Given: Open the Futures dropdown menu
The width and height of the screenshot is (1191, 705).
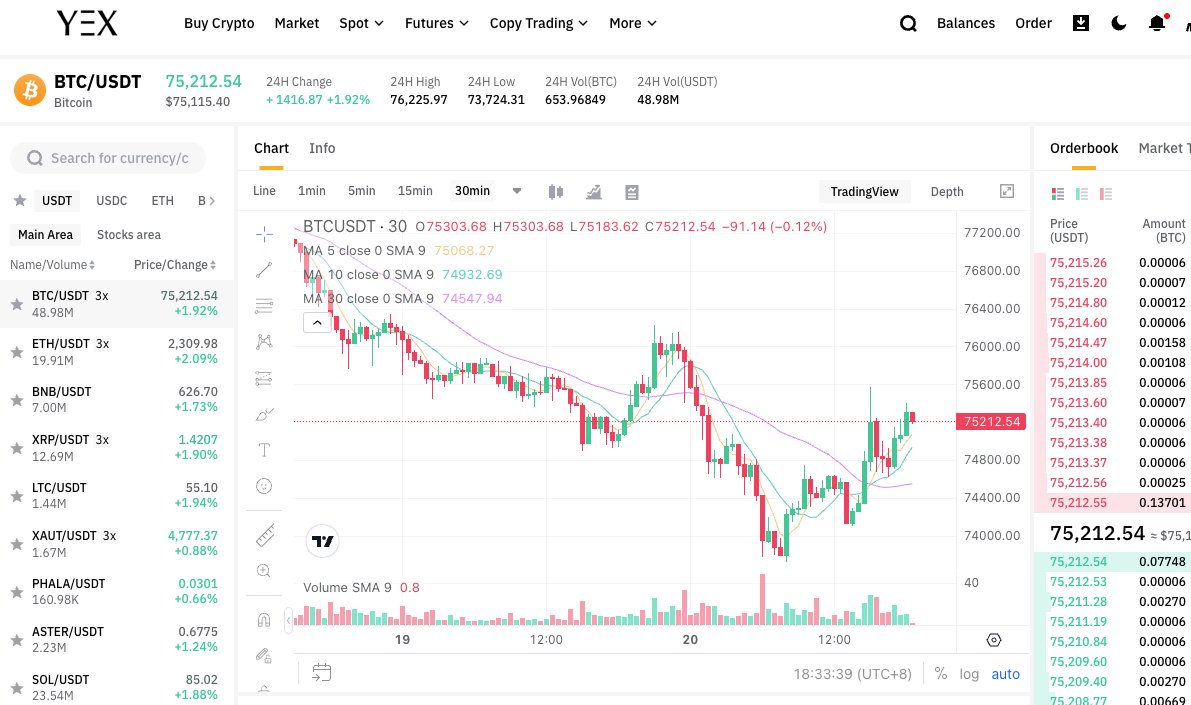Looking at the screenshot, I should click(436, 23).
